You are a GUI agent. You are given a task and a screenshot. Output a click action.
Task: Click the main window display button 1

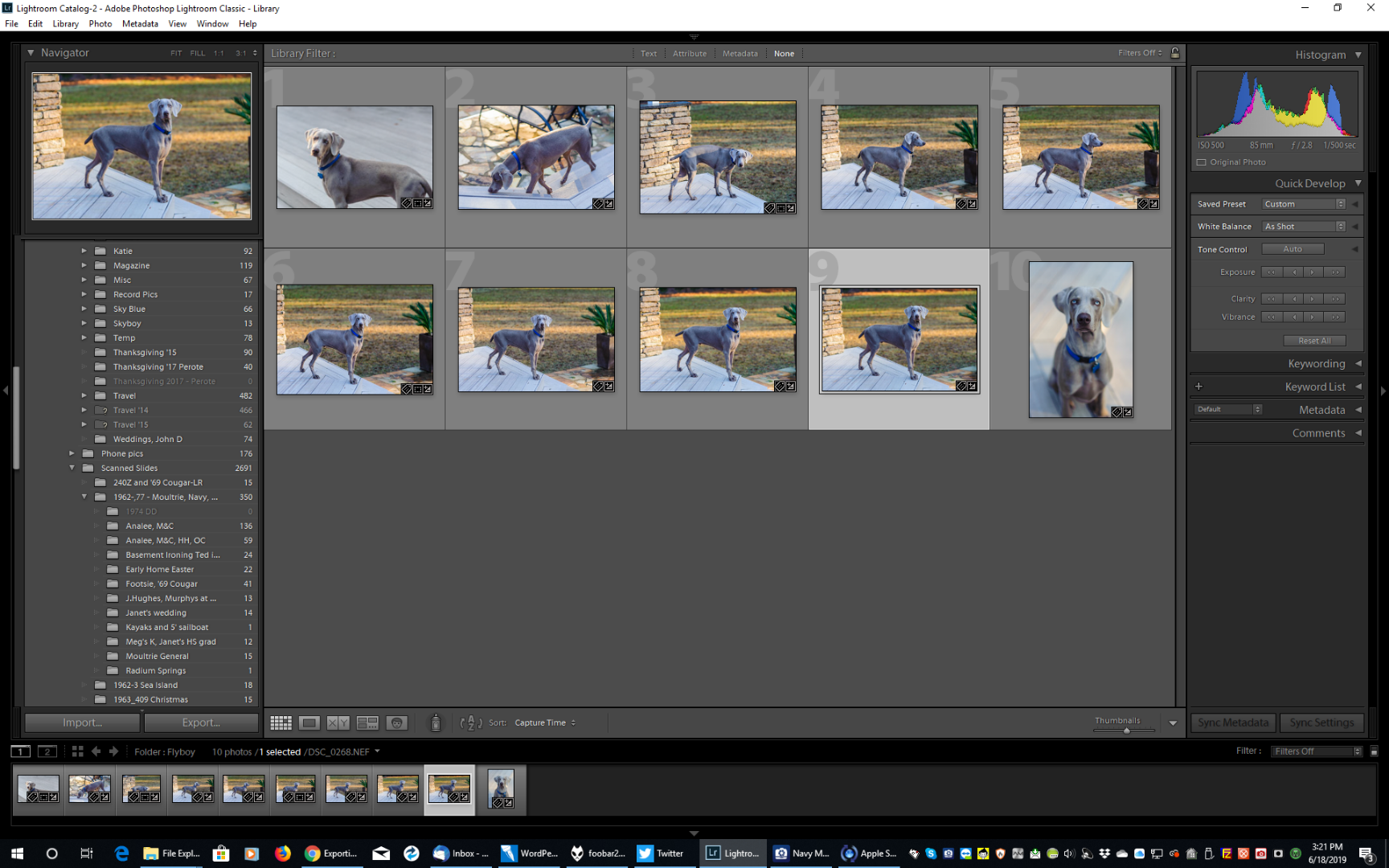click(x=21, y=751)
